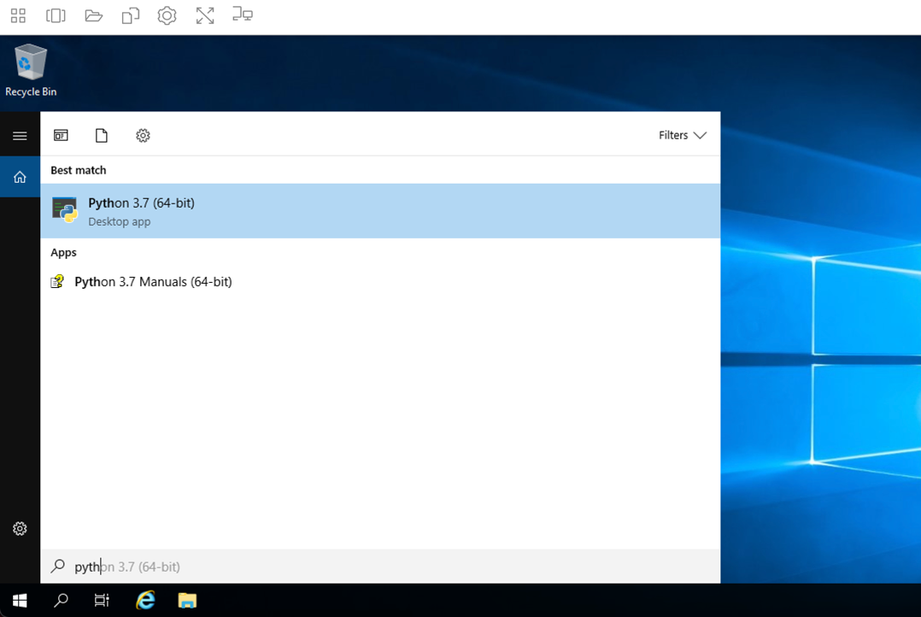921x617 pixels.
Task: Open Python 3.7 Manuals (64-bit) app result
Action: (x=153, y=282)
